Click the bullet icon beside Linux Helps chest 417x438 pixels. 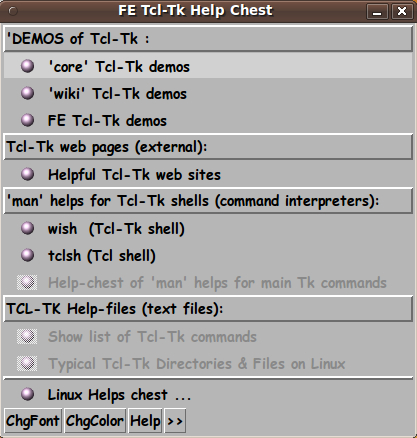tap(27, 394)
